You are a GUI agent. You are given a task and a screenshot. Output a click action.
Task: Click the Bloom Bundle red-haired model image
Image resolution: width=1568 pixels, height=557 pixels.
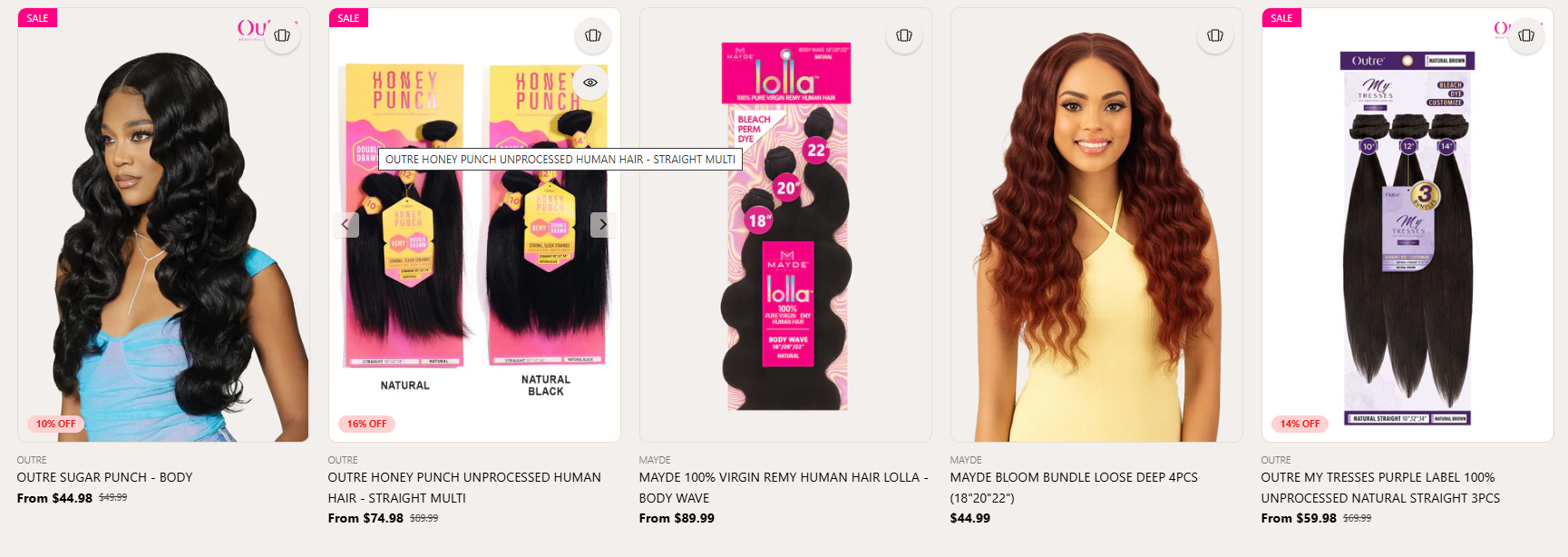[x=1096, y=236]
